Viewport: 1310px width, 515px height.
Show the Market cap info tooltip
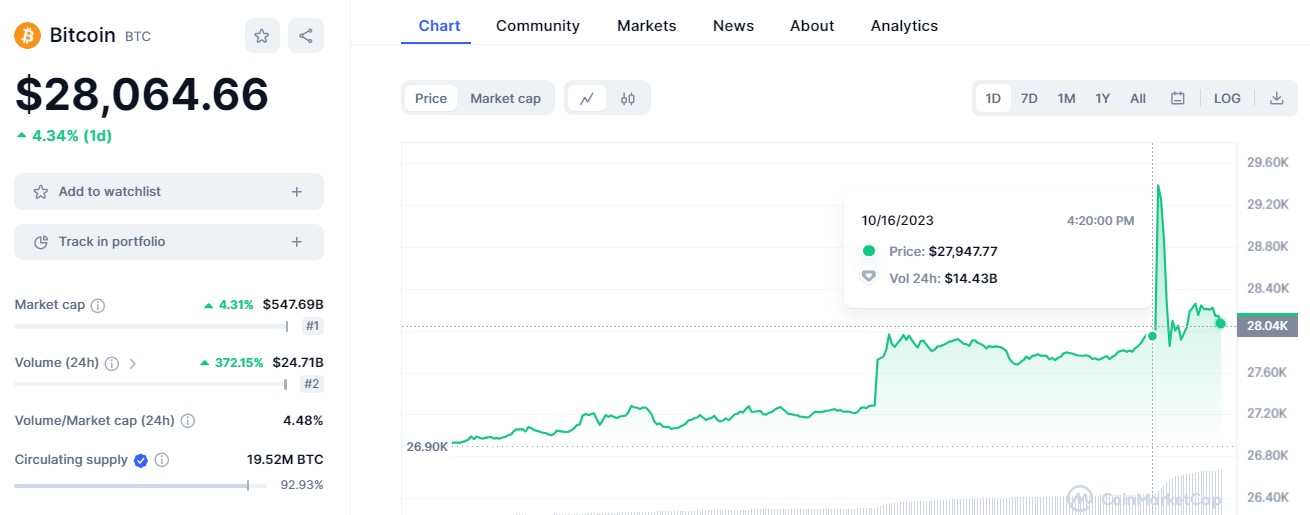98,305
